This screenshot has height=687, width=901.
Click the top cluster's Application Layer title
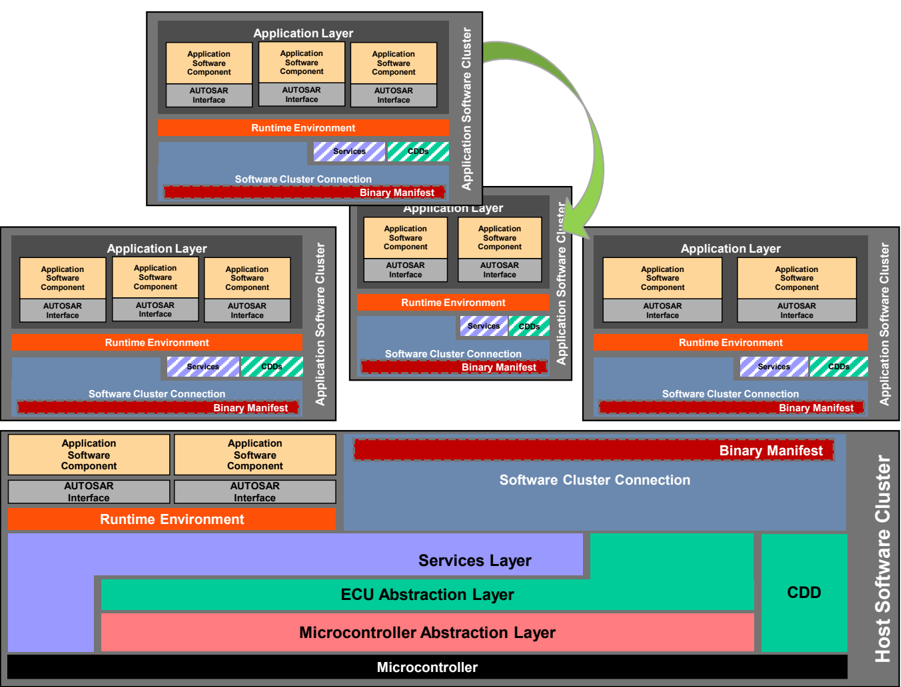point(303,33)
